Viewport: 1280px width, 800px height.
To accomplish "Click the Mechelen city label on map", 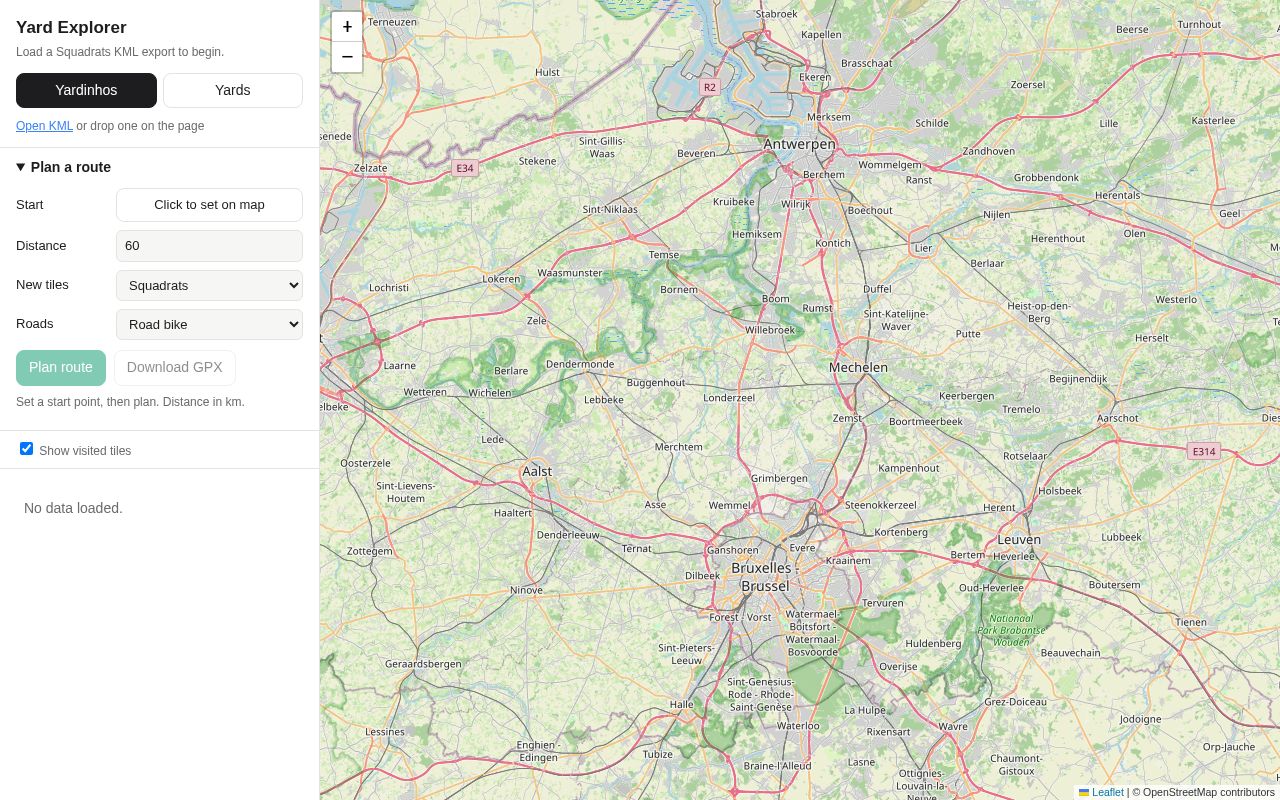I will (858, 367).
